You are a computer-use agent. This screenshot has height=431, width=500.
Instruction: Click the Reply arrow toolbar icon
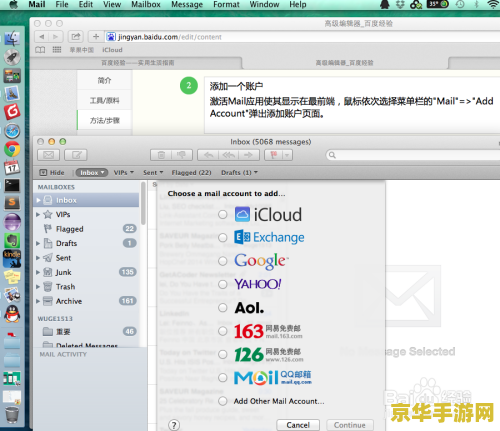point(208,155)
